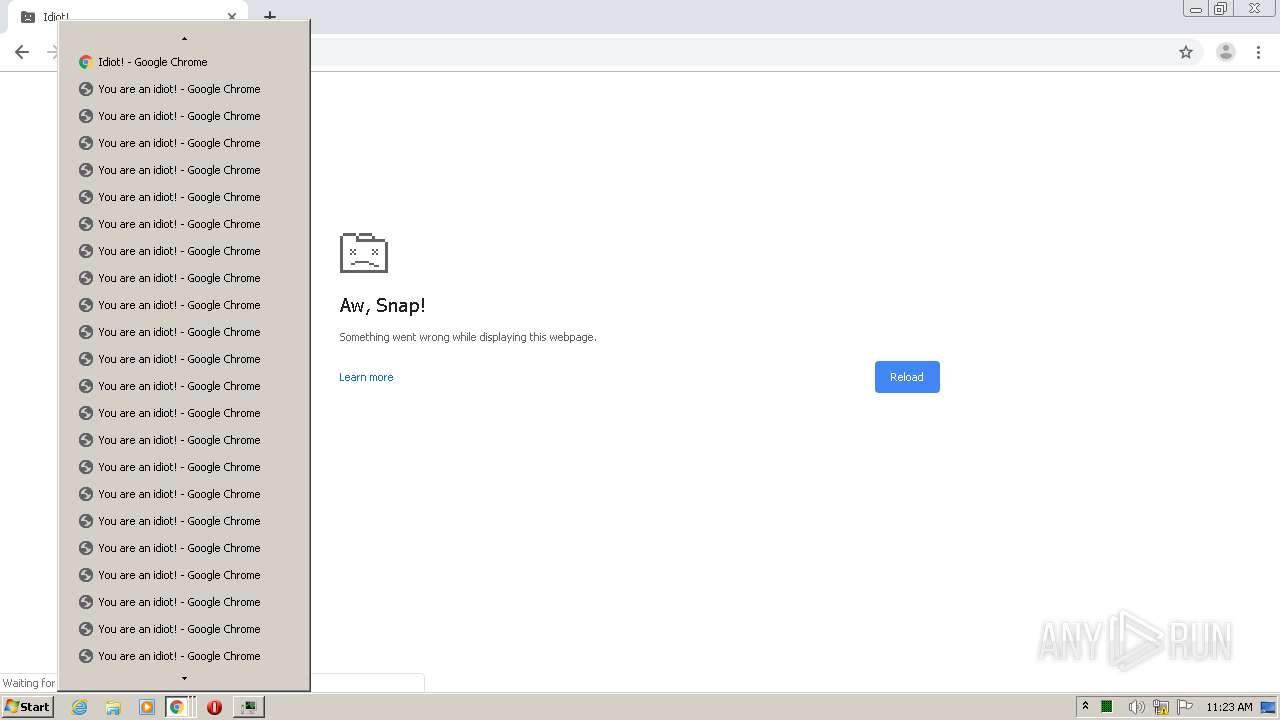
Task: Click the 'Aw, Snap!' heading text
Action: [x=382, y=306]
